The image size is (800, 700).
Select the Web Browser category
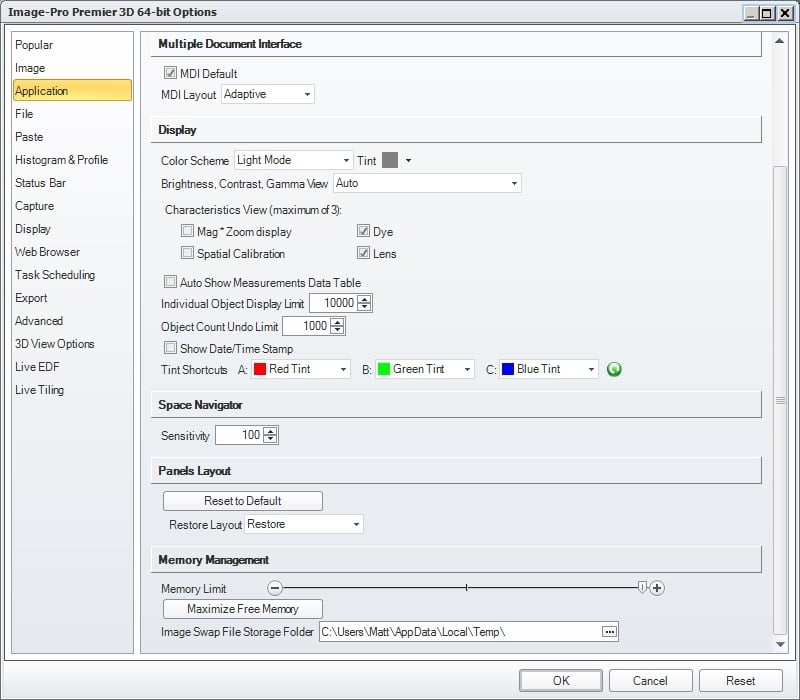click(72, 252)
